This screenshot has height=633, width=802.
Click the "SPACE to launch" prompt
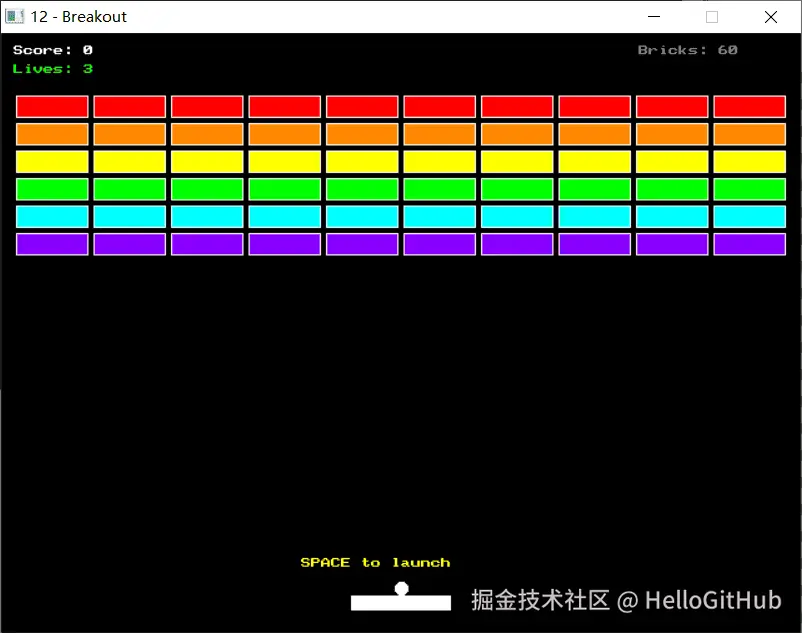click(x=375, y=562)
